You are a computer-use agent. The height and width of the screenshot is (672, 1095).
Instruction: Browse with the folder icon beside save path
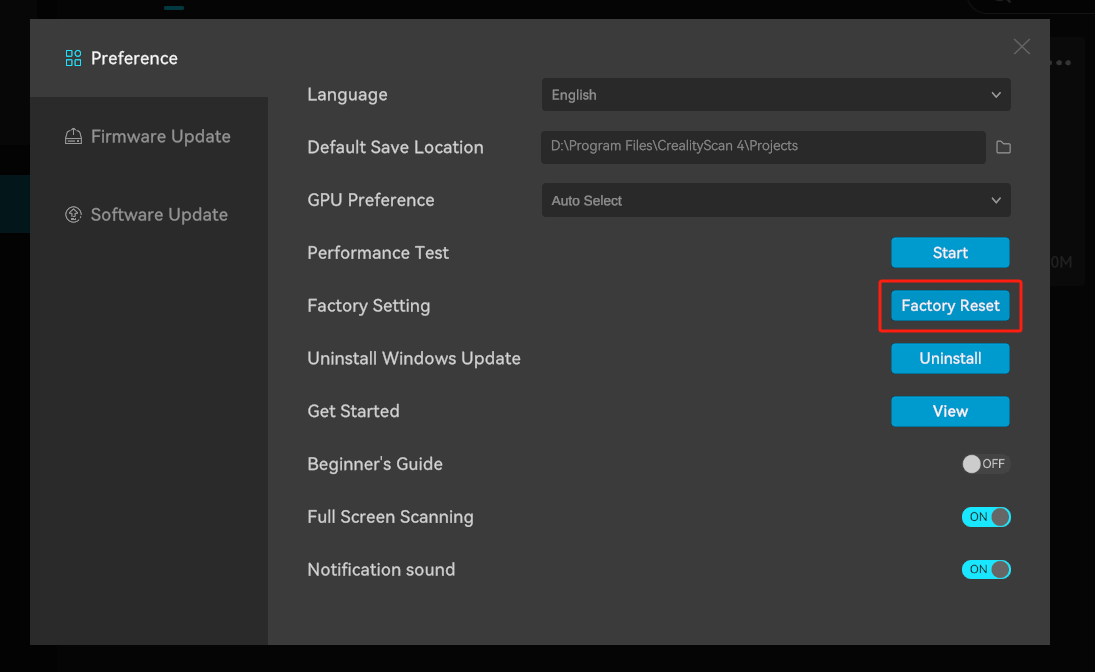click(x=1003, y=147)
